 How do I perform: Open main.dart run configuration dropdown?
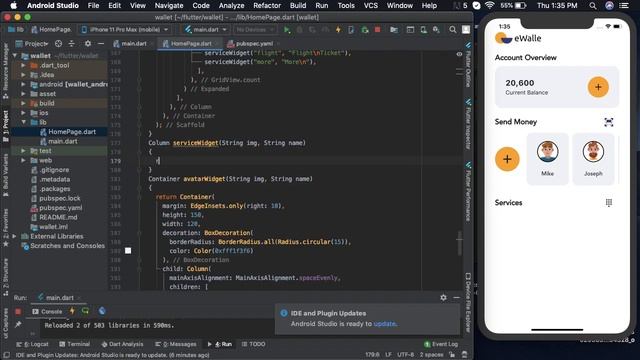[205, 30]
